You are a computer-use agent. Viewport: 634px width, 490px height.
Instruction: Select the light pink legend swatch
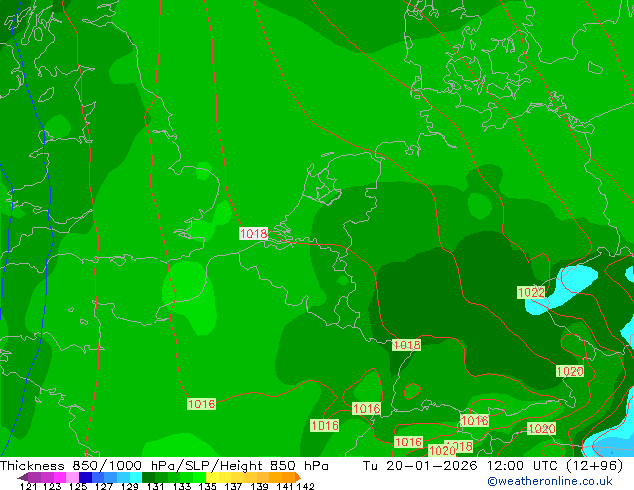click(72, 477)
